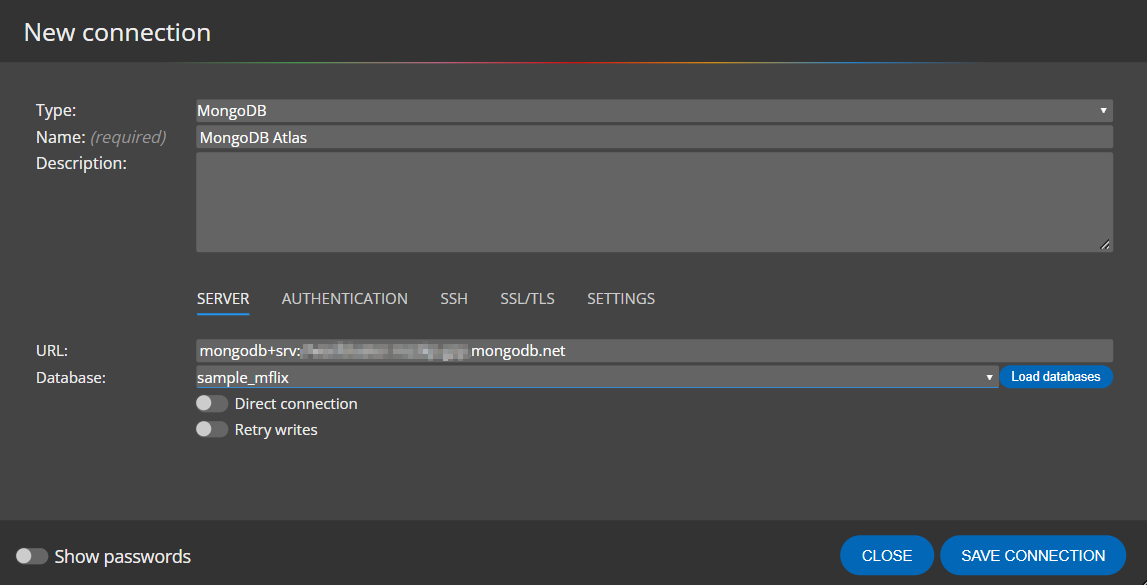Click the New connection title bar

click(116, 32)
